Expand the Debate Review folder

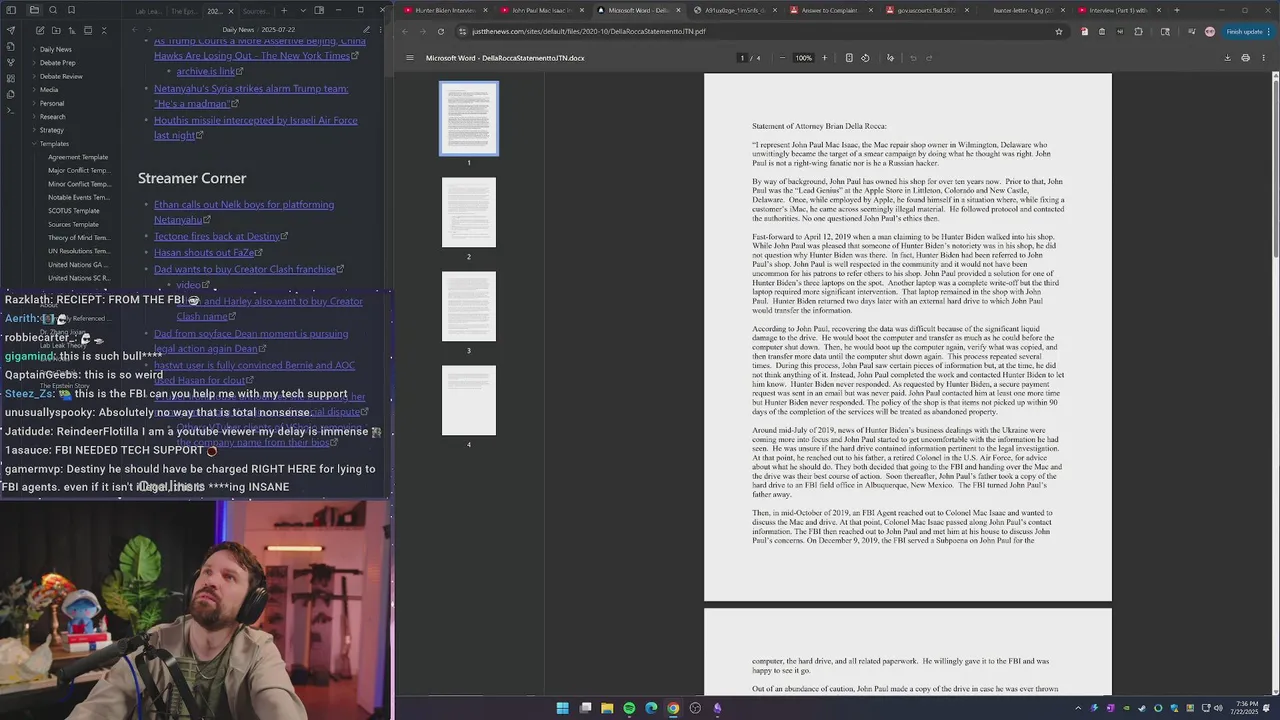[x=61, y=76]
